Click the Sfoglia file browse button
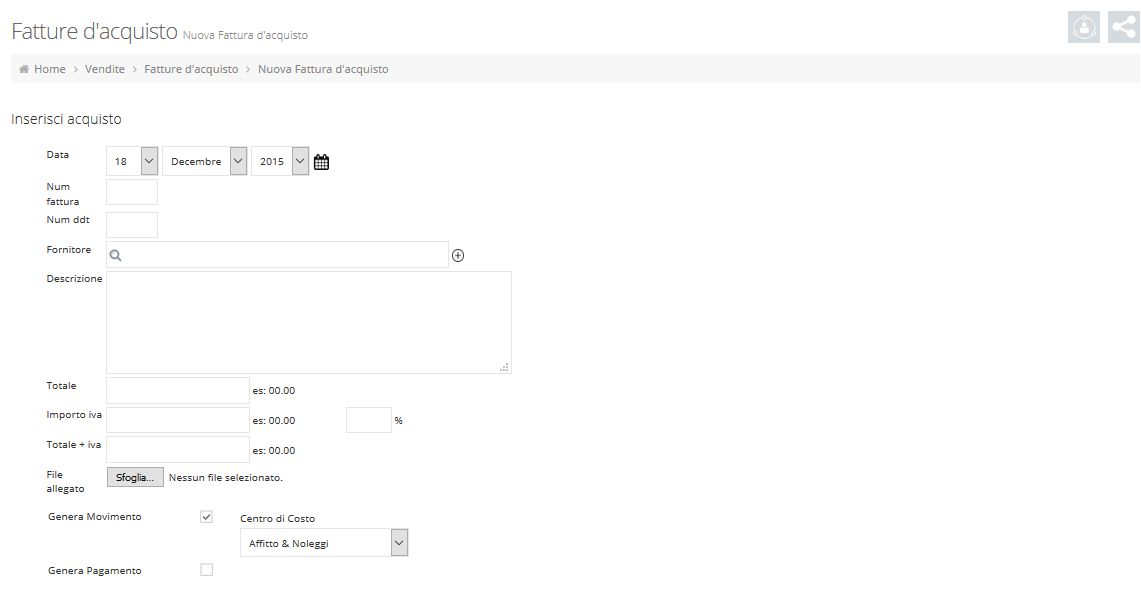Viewport: 1141px width, 596px height. pos(135,478)
